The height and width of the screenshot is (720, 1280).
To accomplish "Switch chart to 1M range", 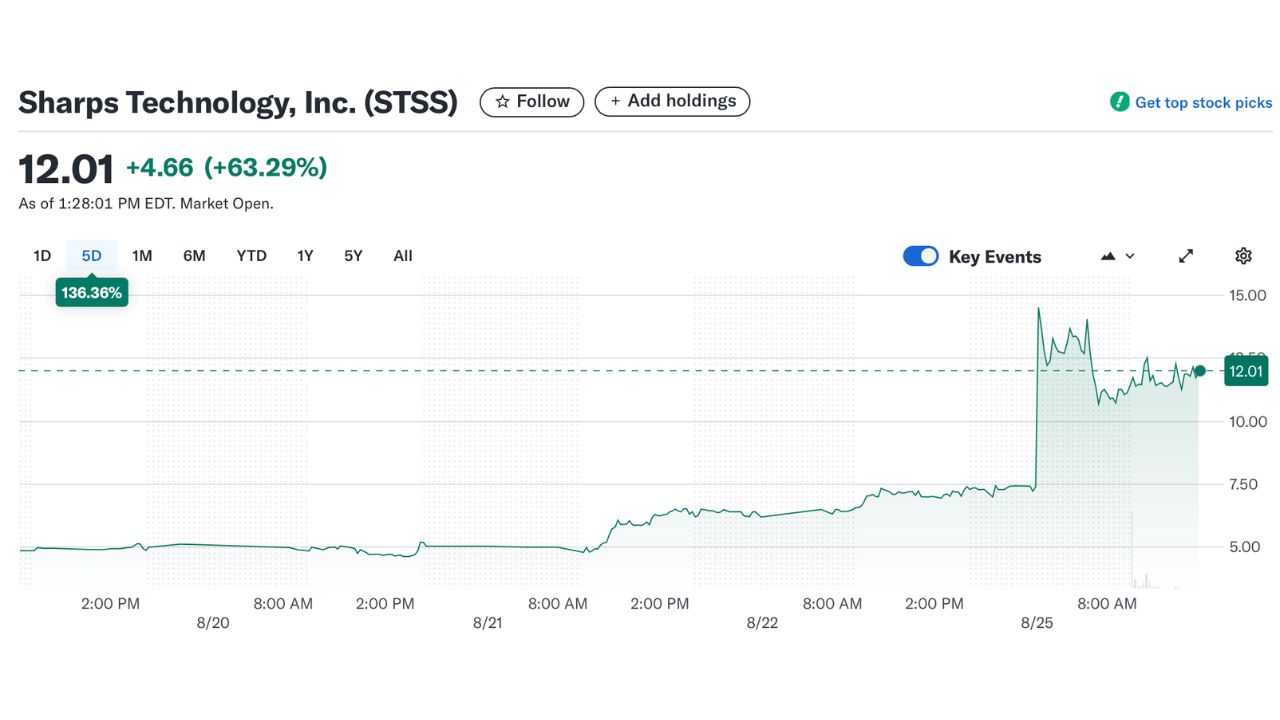I will pyautogui.click(x=142, y=256).
